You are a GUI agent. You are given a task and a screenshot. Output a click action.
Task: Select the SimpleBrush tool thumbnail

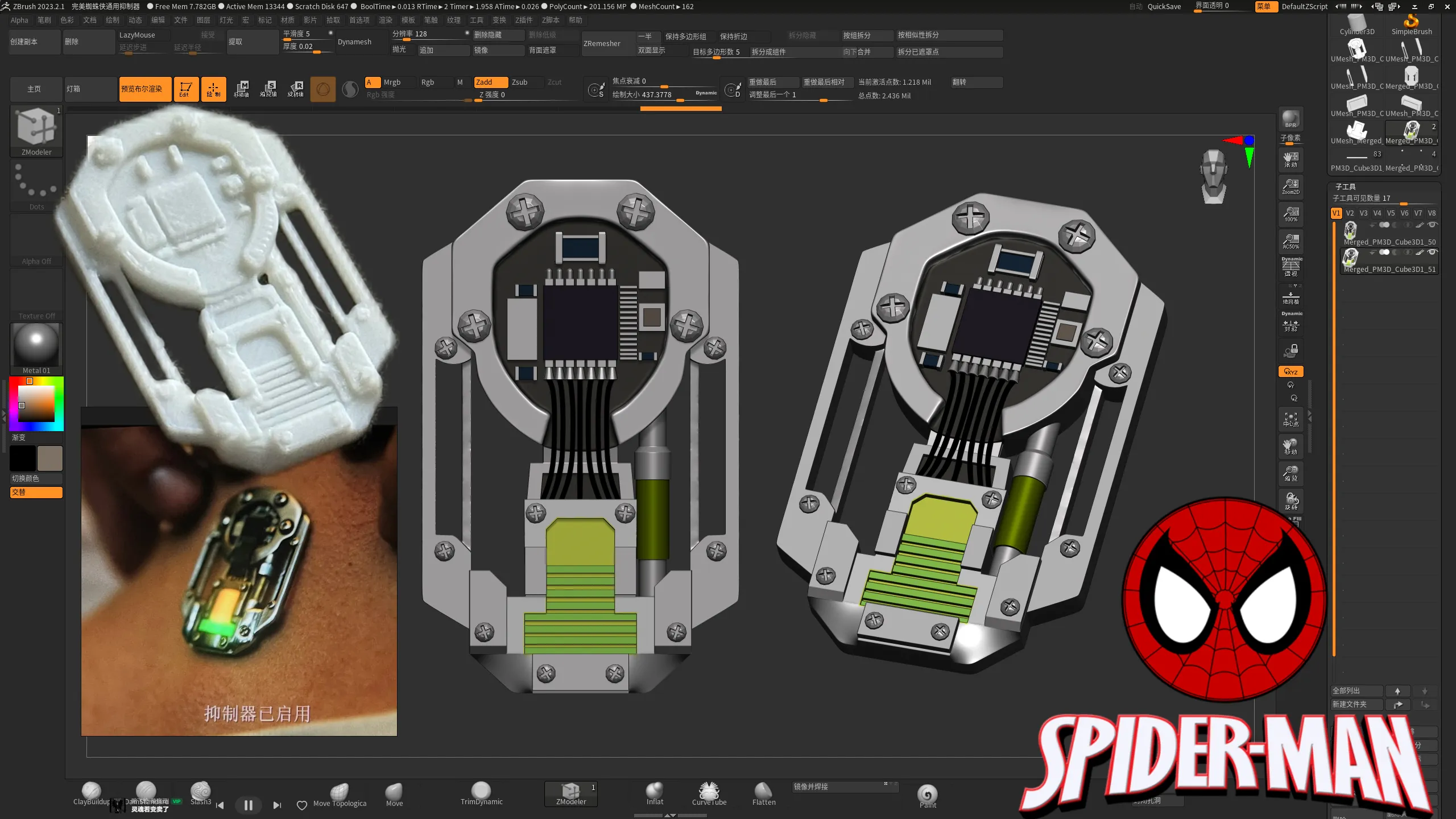coord(1412,24)
